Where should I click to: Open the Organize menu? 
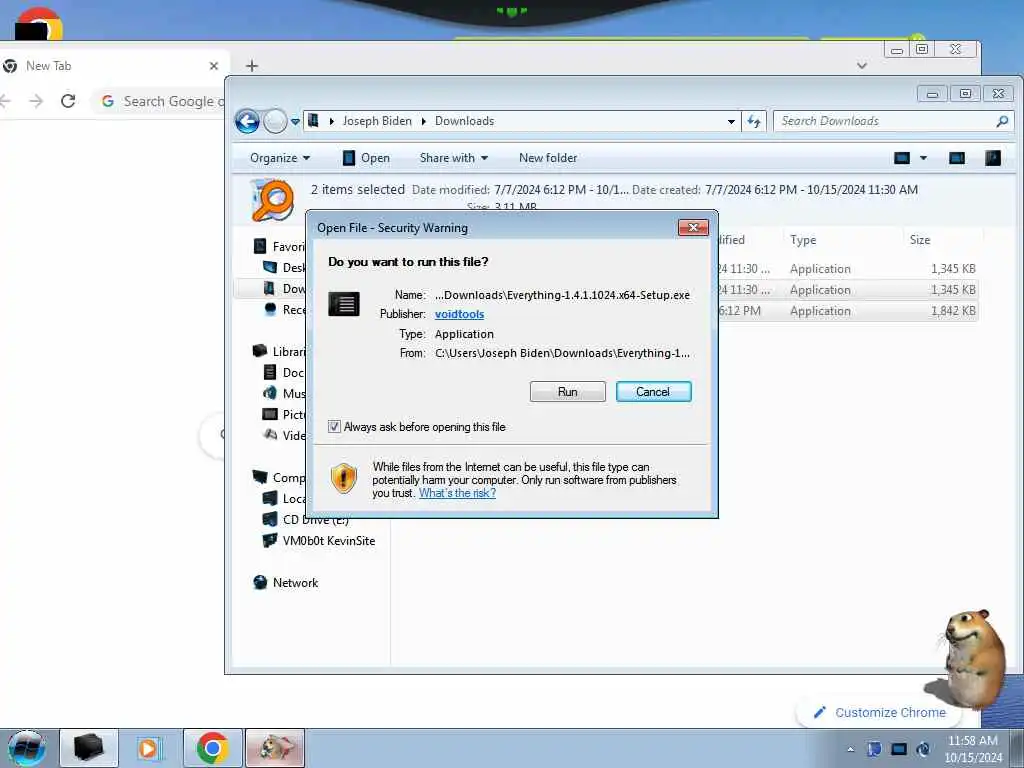tap(280, 158)
